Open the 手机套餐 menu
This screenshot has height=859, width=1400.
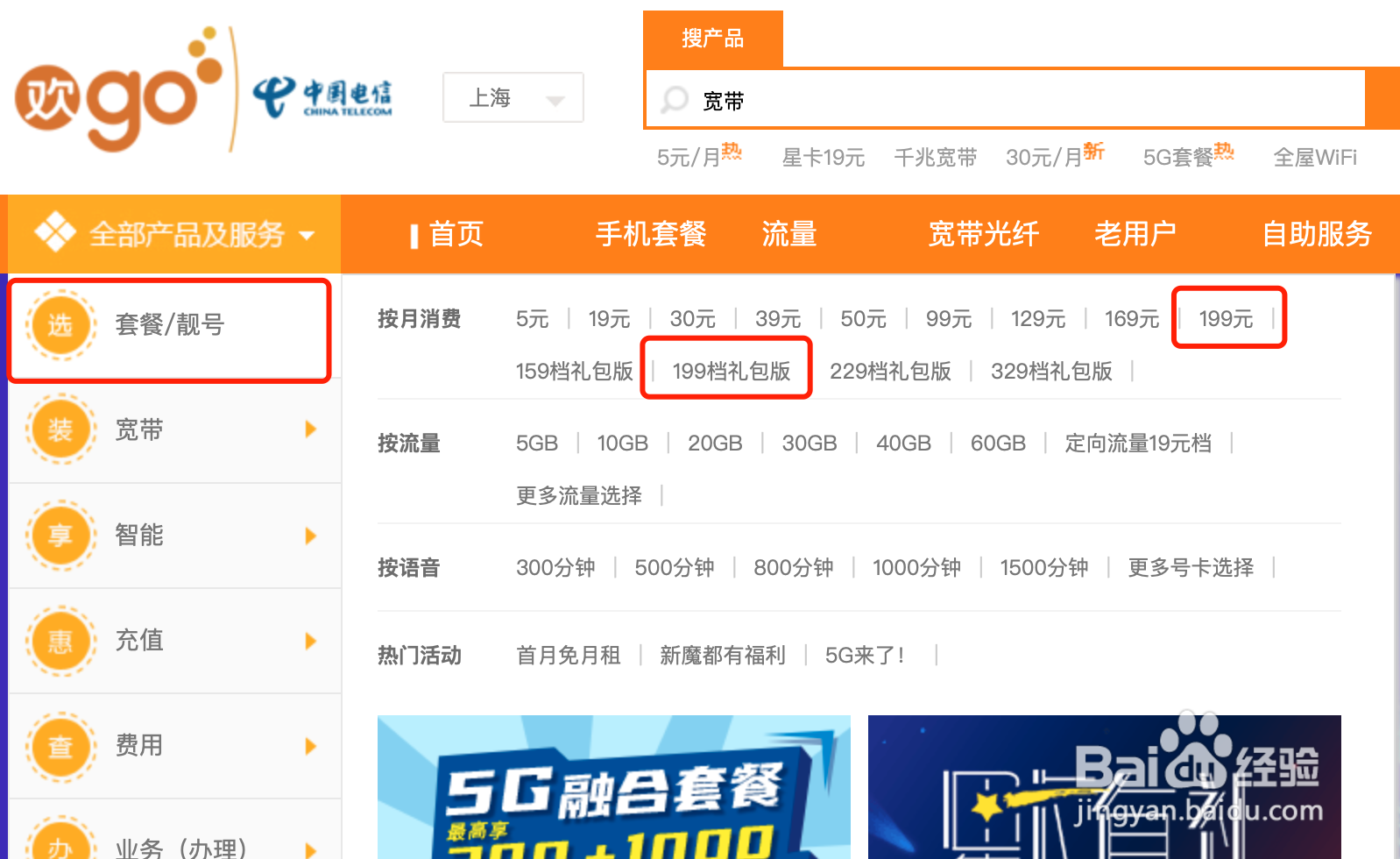651,234
